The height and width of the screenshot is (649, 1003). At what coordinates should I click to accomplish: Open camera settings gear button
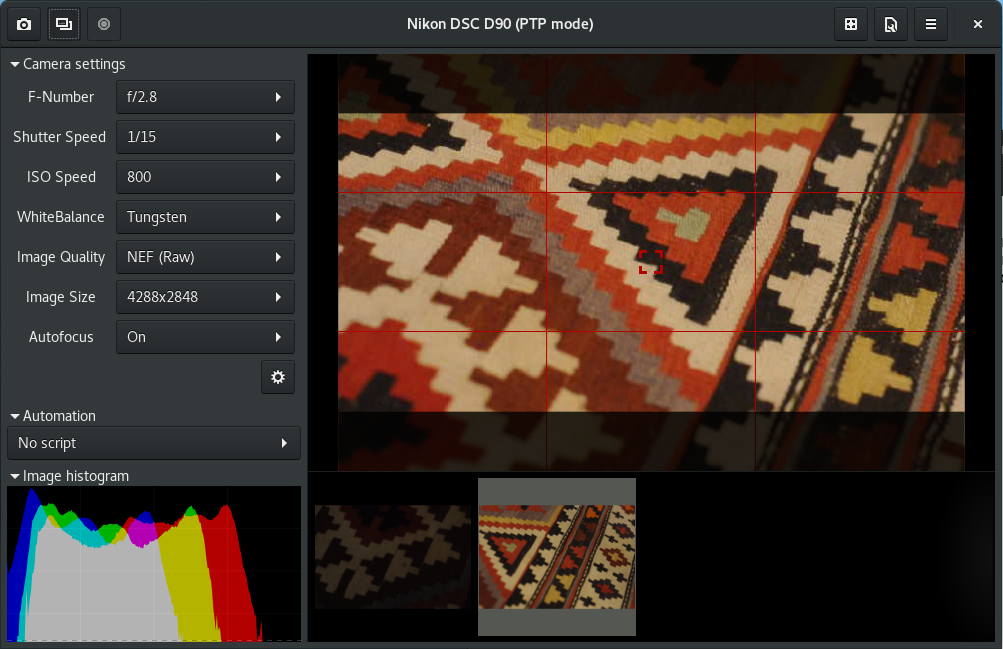278,377
